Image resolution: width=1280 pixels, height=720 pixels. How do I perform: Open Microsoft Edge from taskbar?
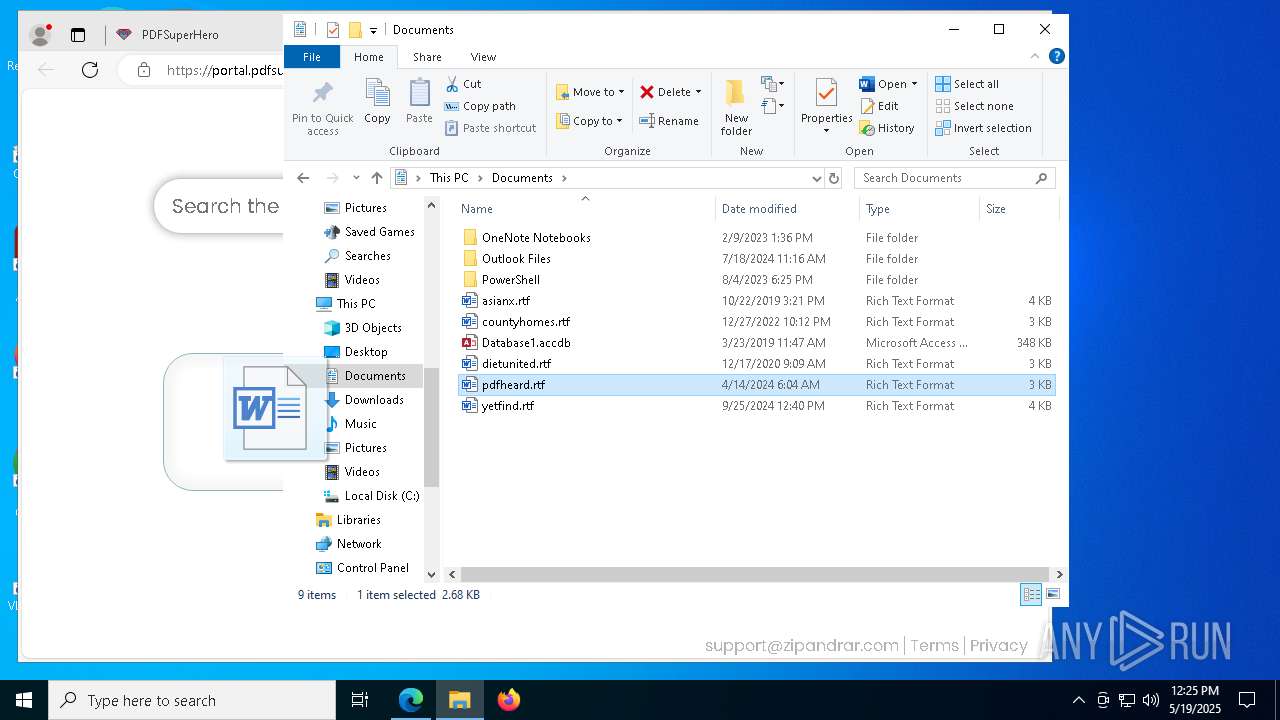coord(411,700)
